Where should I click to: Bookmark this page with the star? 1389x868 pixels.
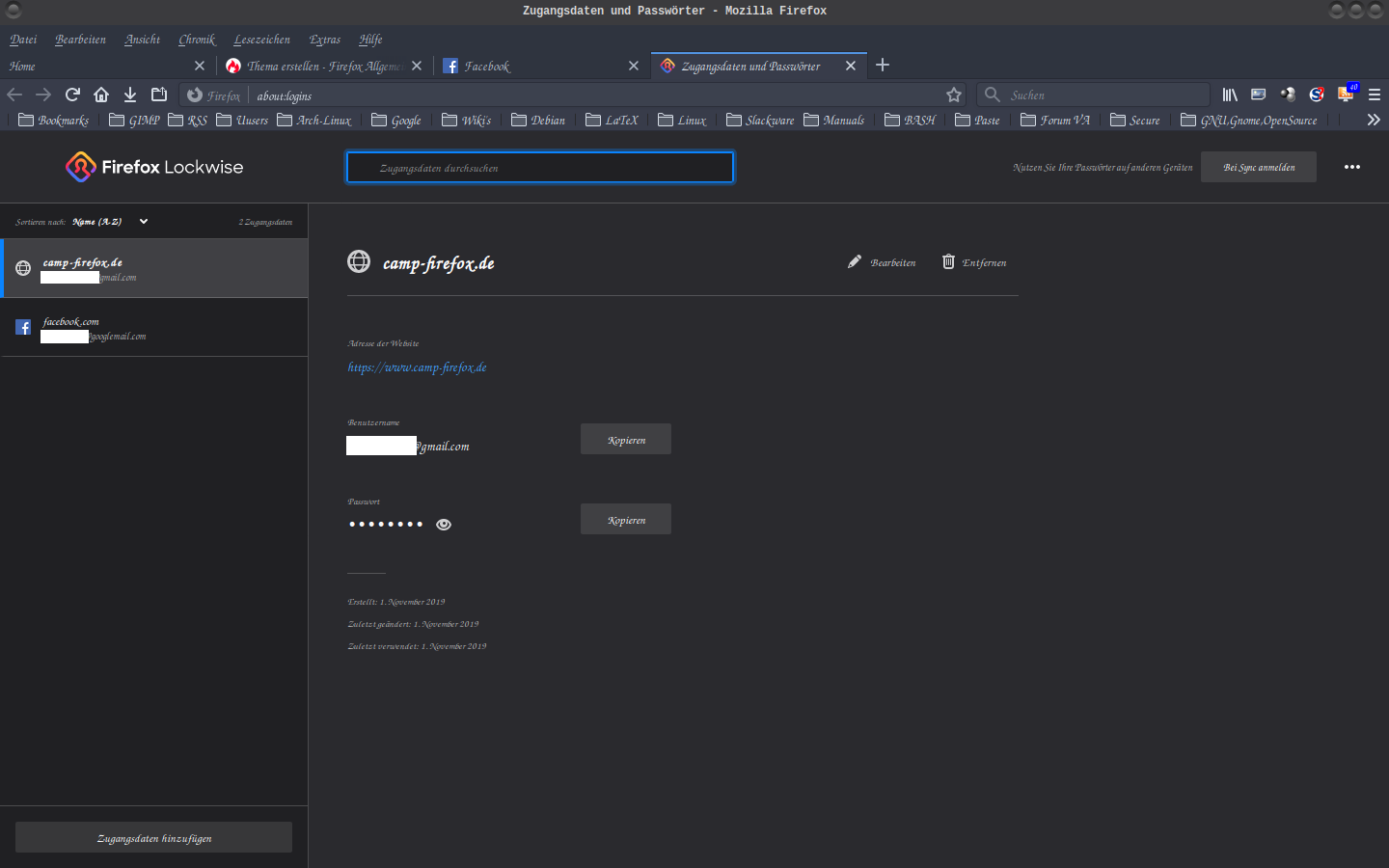[x=954, y=95]
